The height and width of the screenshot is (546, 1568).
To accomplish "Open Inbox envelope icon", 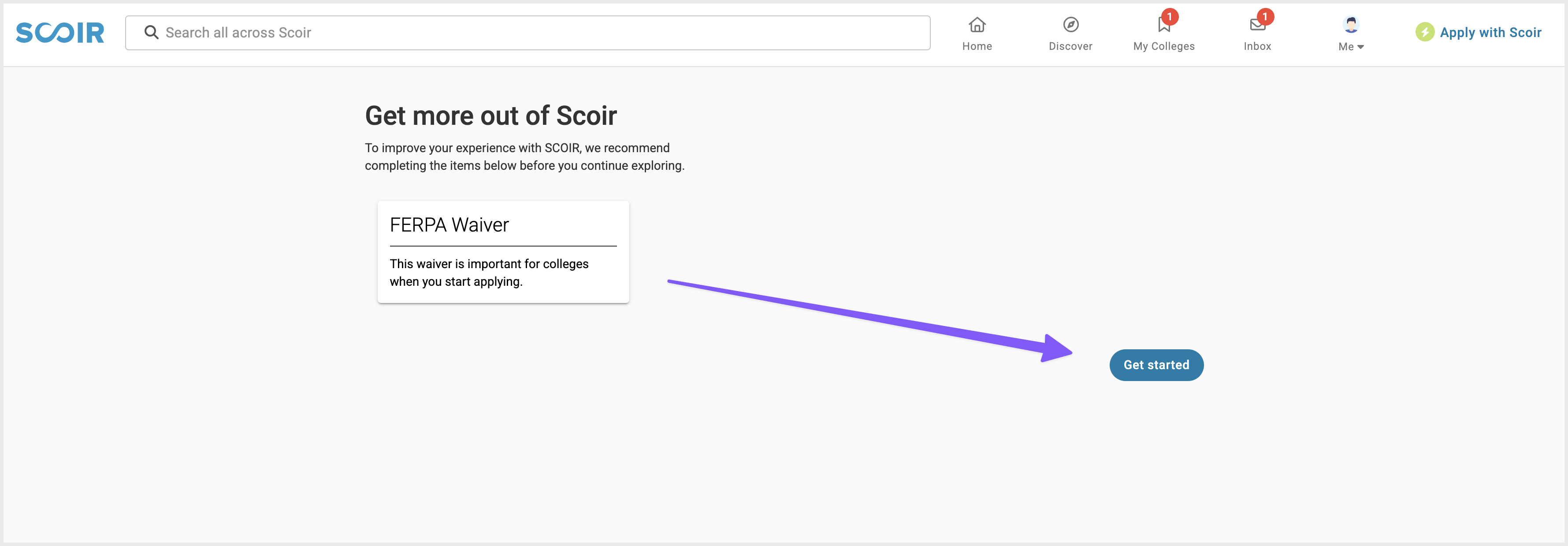I will (x=1257, y=25).
